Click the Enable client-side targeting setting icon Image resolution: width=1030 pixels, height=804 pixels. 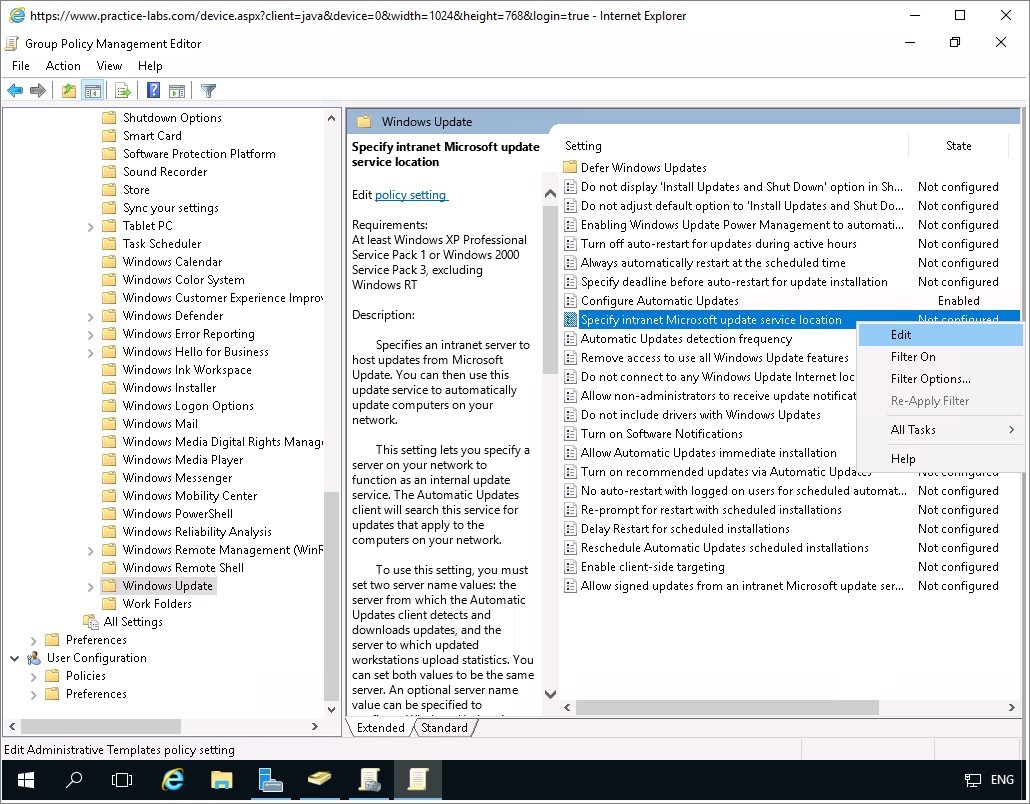pos(570,567)
